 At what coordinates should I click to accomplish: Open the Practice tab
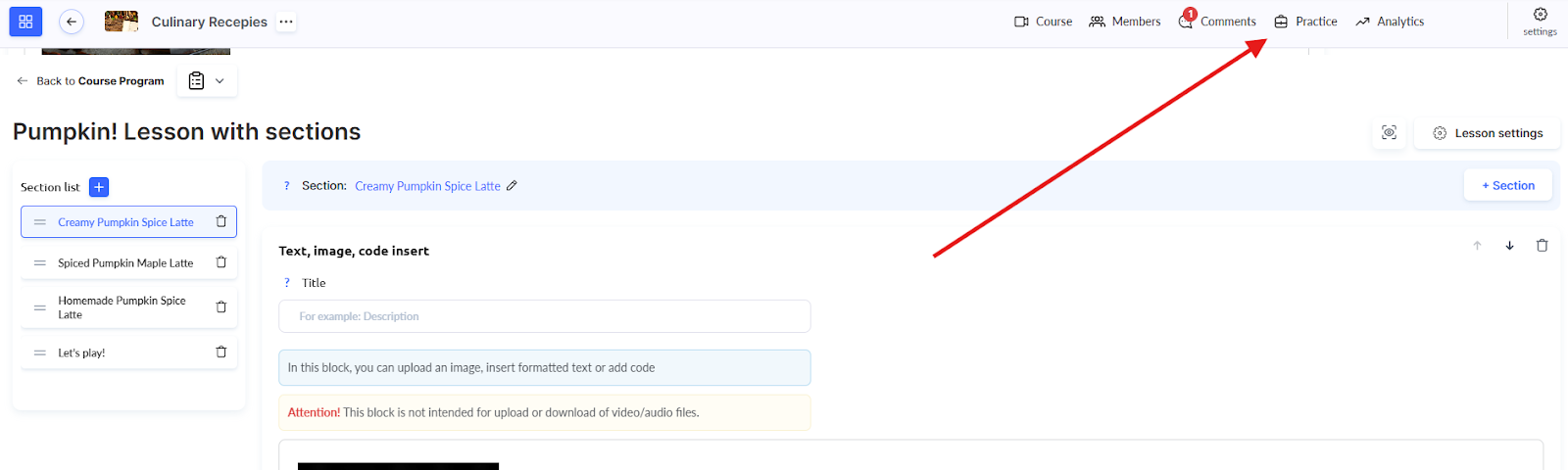click(x=1305, y=22)
